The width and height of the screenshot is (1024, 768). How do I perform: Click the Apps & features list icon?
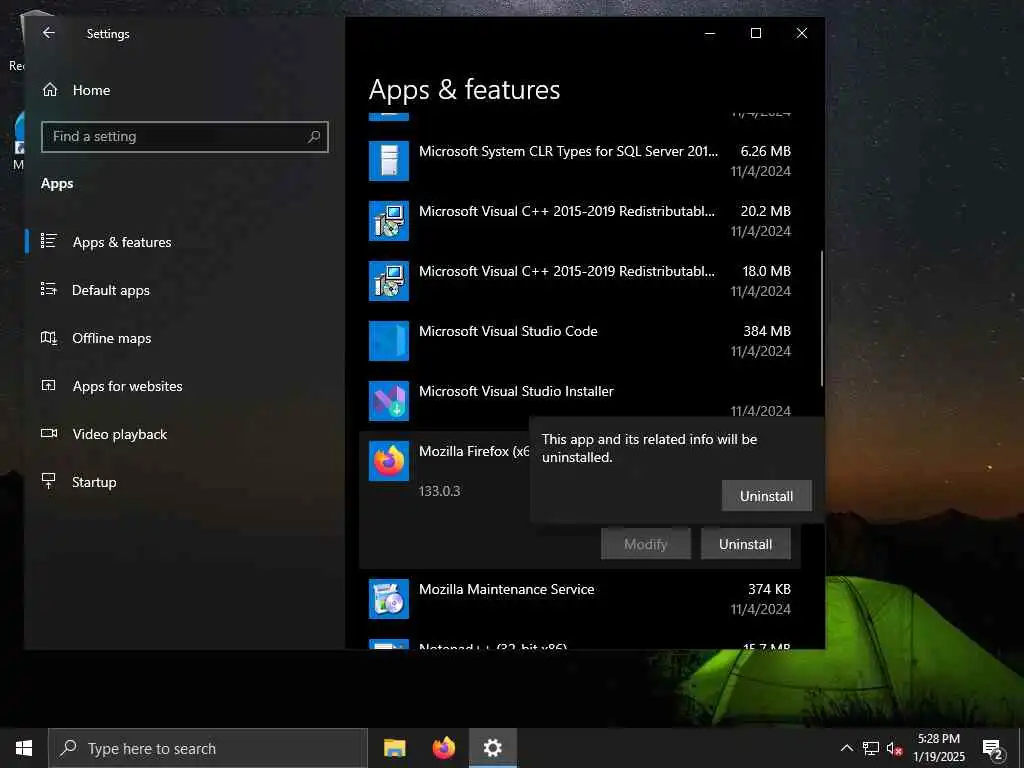pyautogui.click(x=49, y=241)
